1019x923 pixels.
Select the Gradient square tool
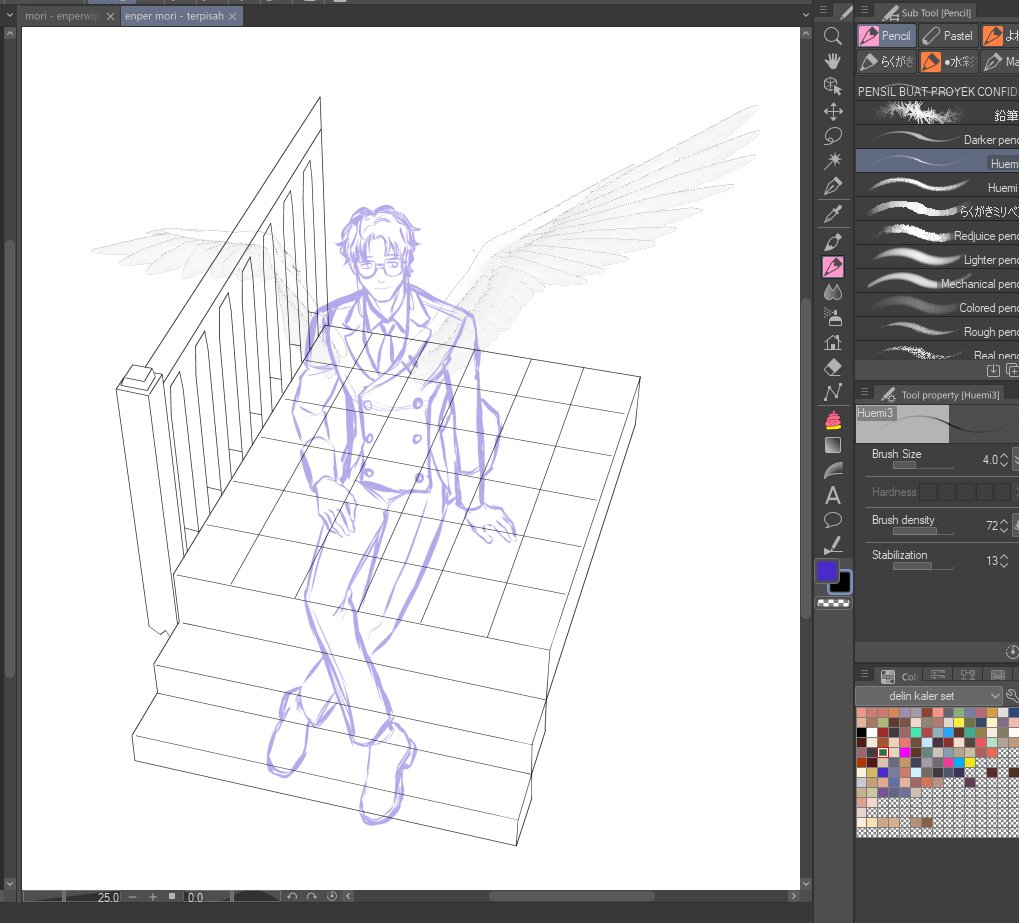point(832,445)
